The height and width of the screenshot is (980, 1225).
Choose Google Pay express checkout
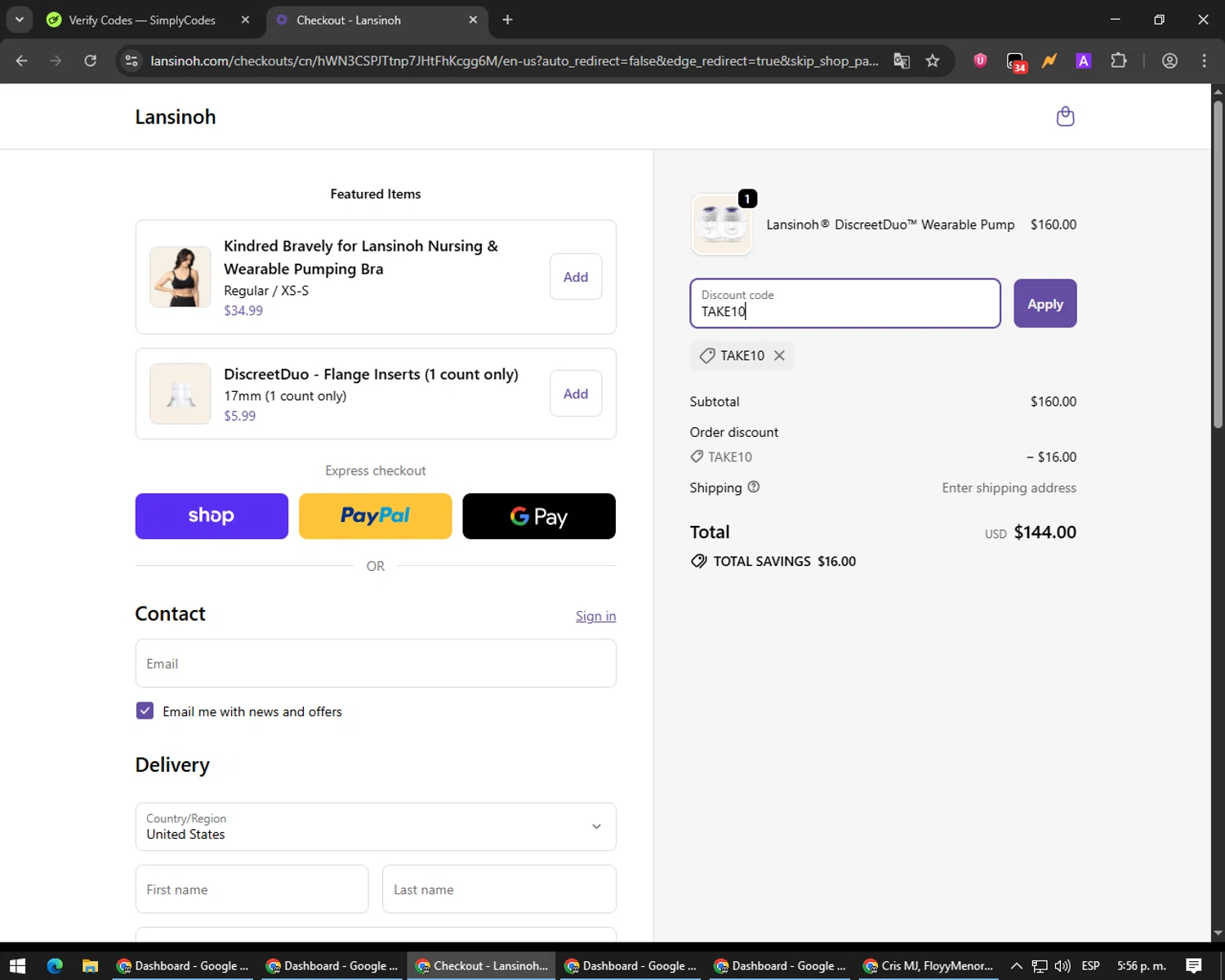(539, 516)
